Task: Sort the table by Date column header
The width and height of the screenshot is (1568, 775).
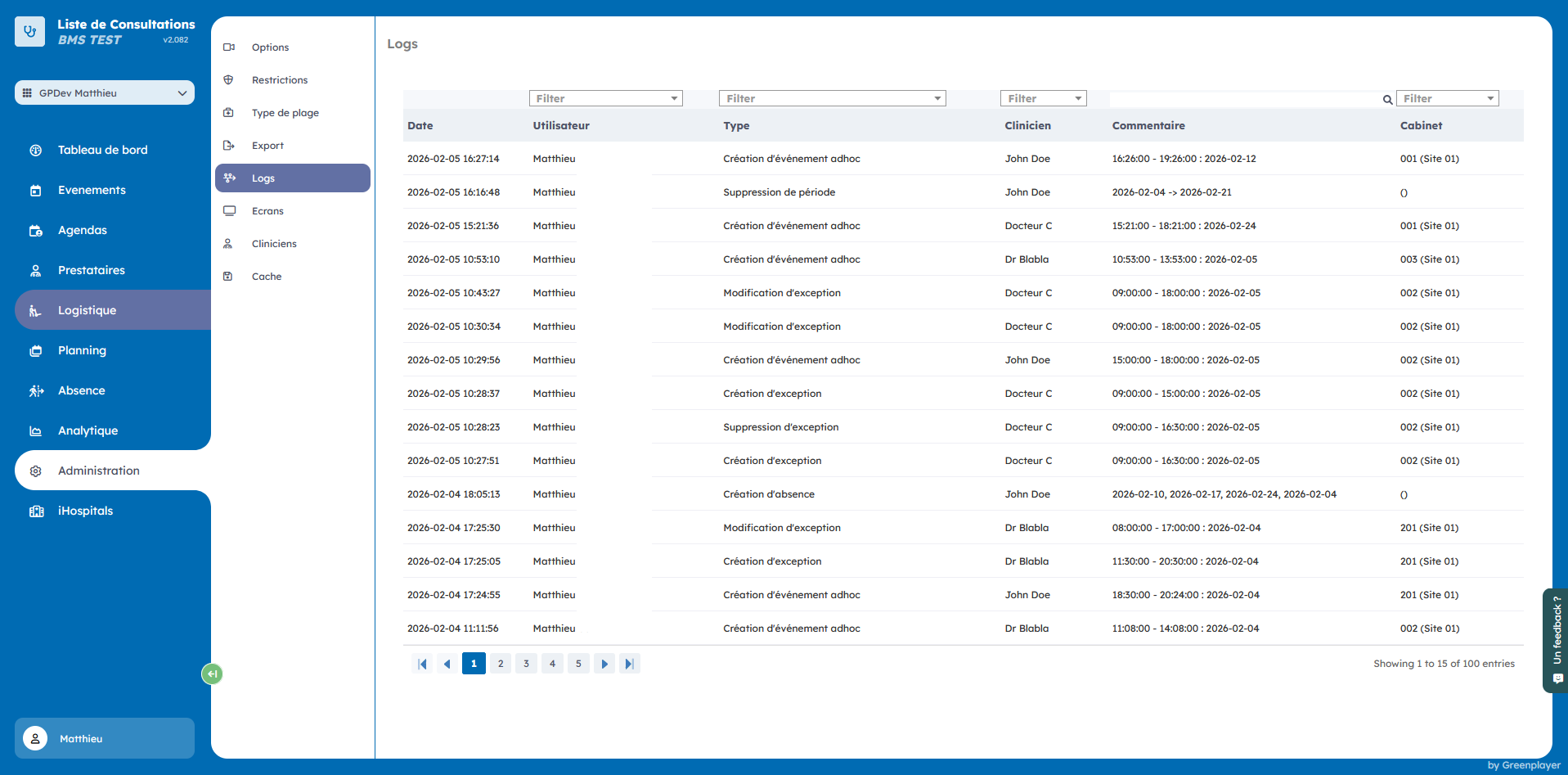Action: (420, 125)
